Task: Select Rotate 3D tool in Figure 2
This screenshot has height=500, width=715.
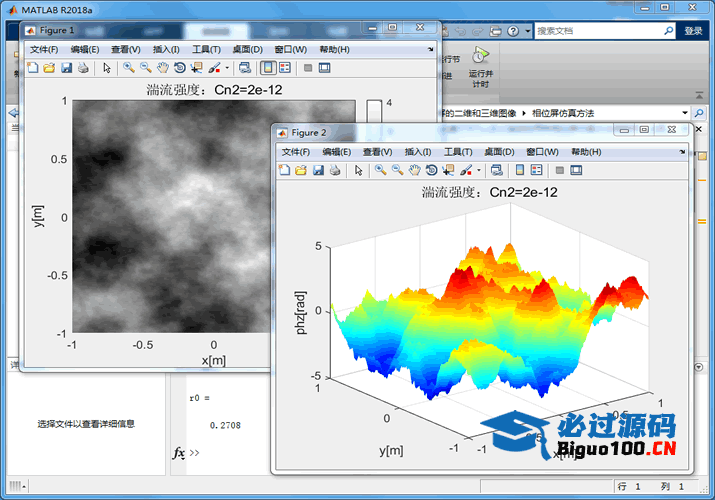Action: click(x=431, y=170)
